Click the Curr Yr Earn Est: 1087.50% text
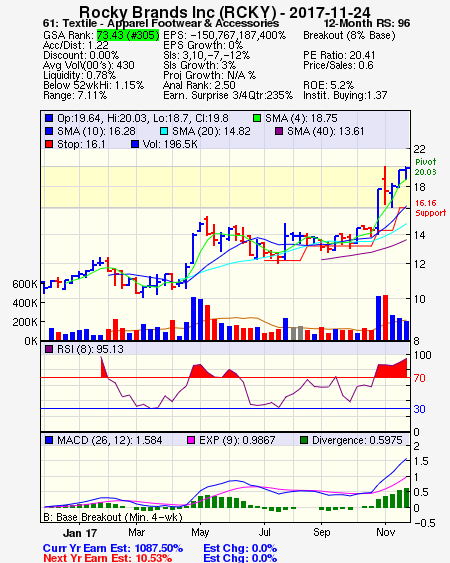 [113, 549]
